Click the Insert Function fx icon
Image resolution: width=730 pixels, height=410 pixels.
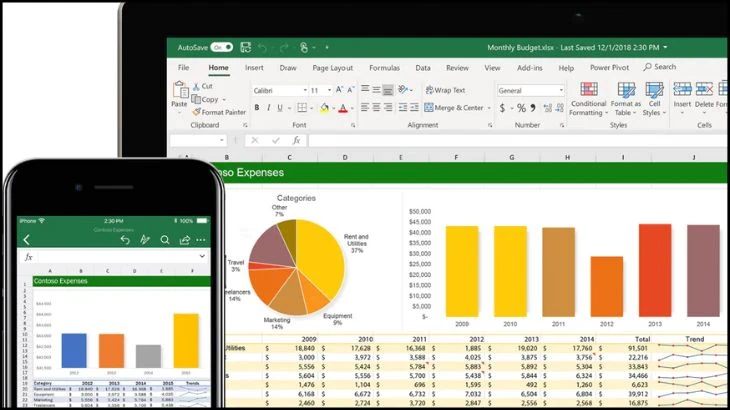point(296,140)
